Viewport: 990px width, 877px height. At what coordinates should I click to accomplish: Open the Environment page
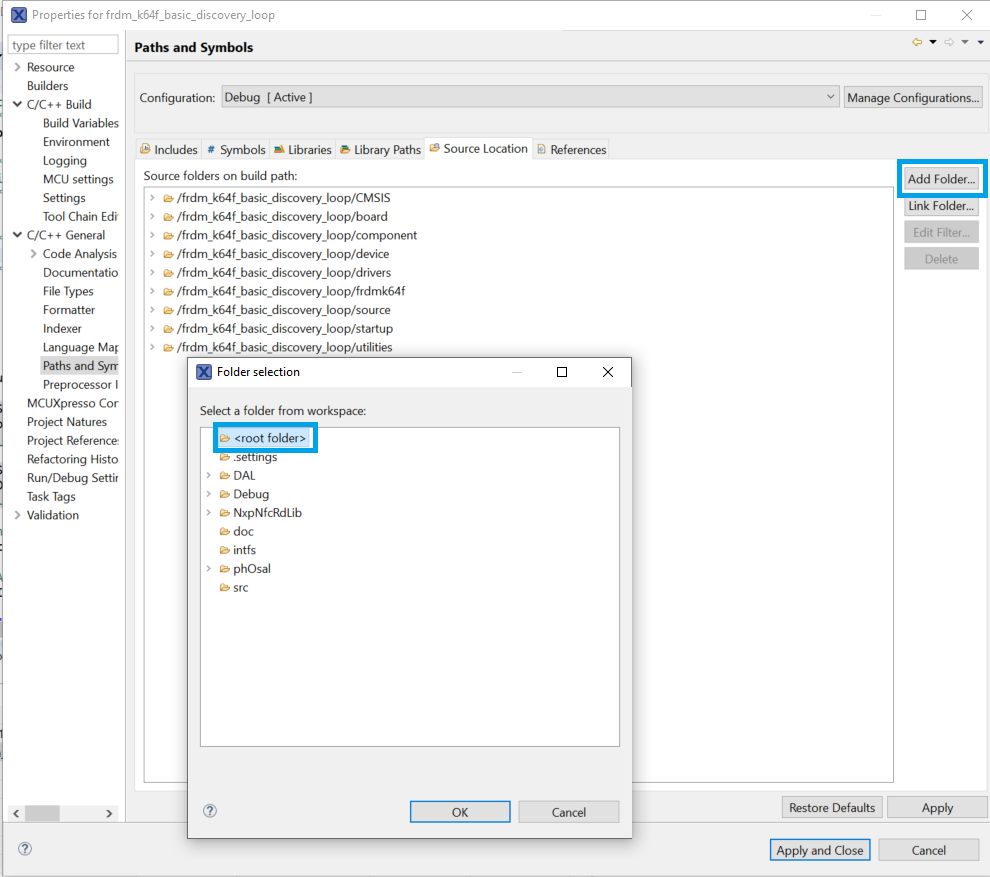[x=76, y=142]
